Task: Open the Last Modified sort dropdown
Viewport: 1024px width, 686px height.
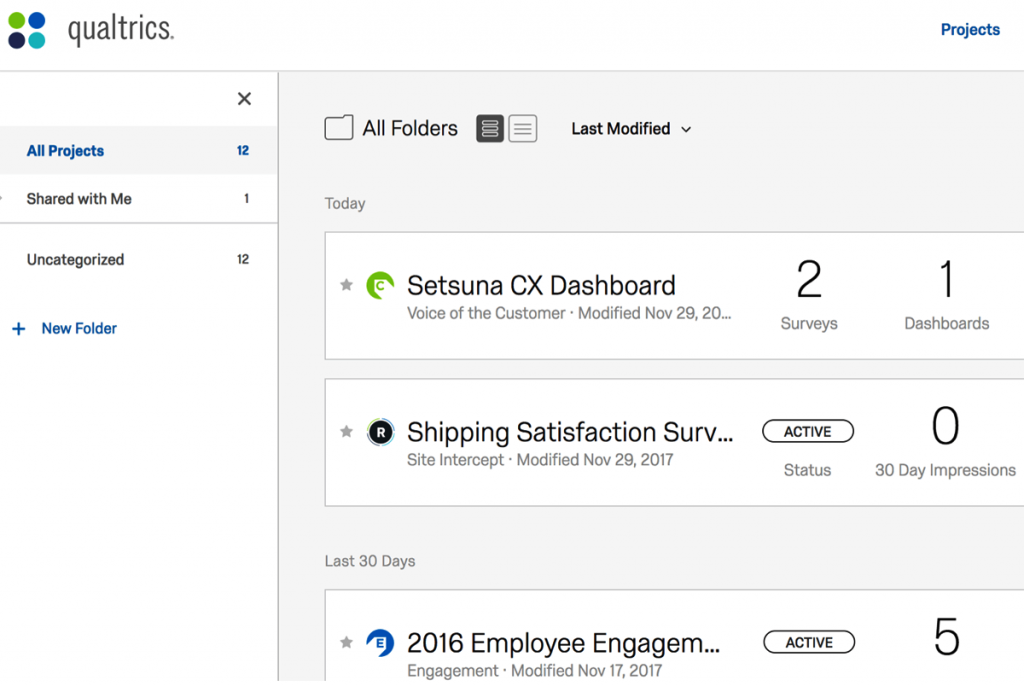Action: coord(630,128)
